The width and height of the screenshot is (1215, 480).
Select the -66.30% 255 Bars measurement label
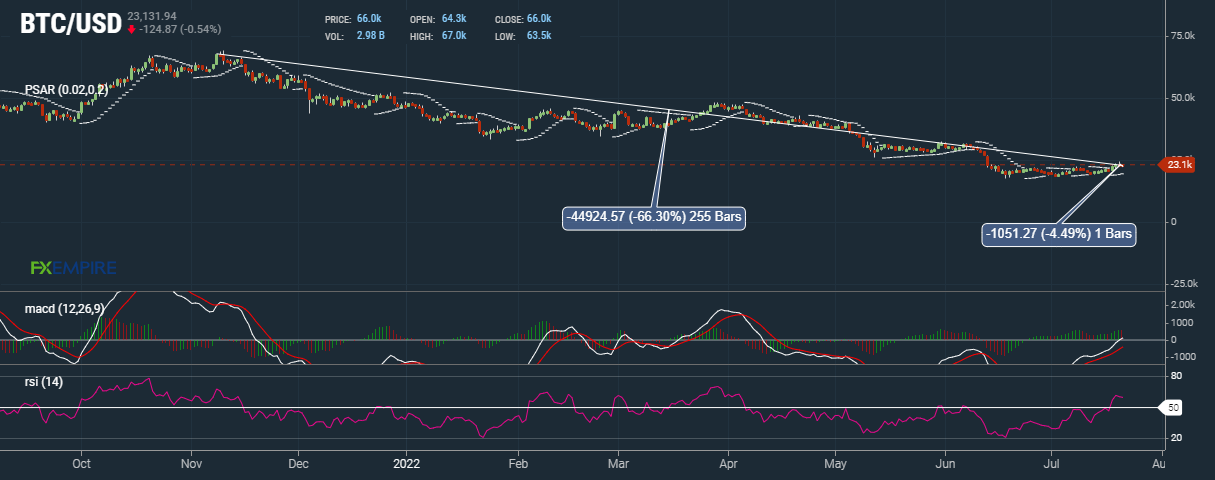pos(655,216)
